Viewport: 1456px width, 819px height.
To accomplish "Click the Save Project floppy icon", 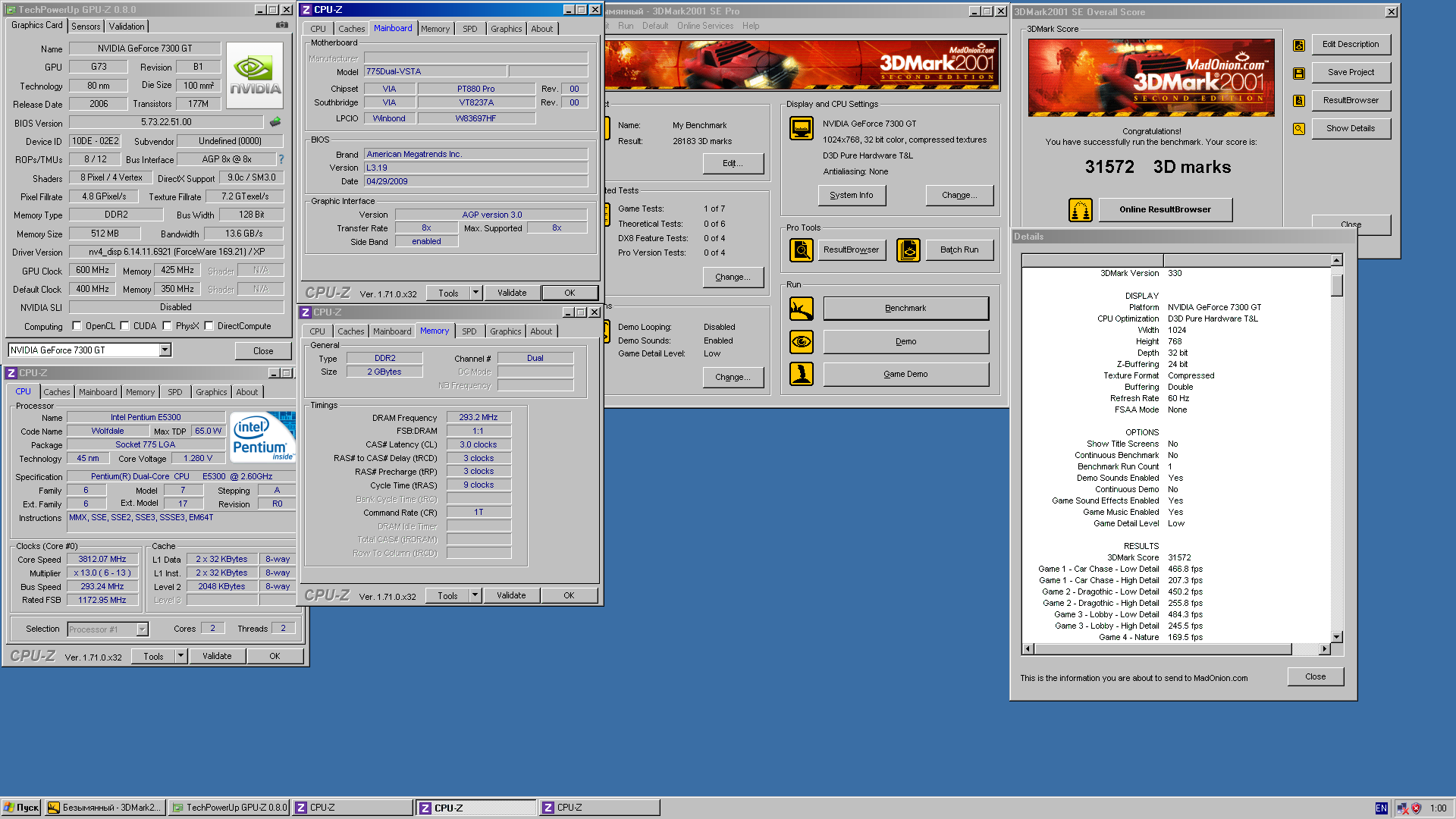I will (x=1299, y=73).
